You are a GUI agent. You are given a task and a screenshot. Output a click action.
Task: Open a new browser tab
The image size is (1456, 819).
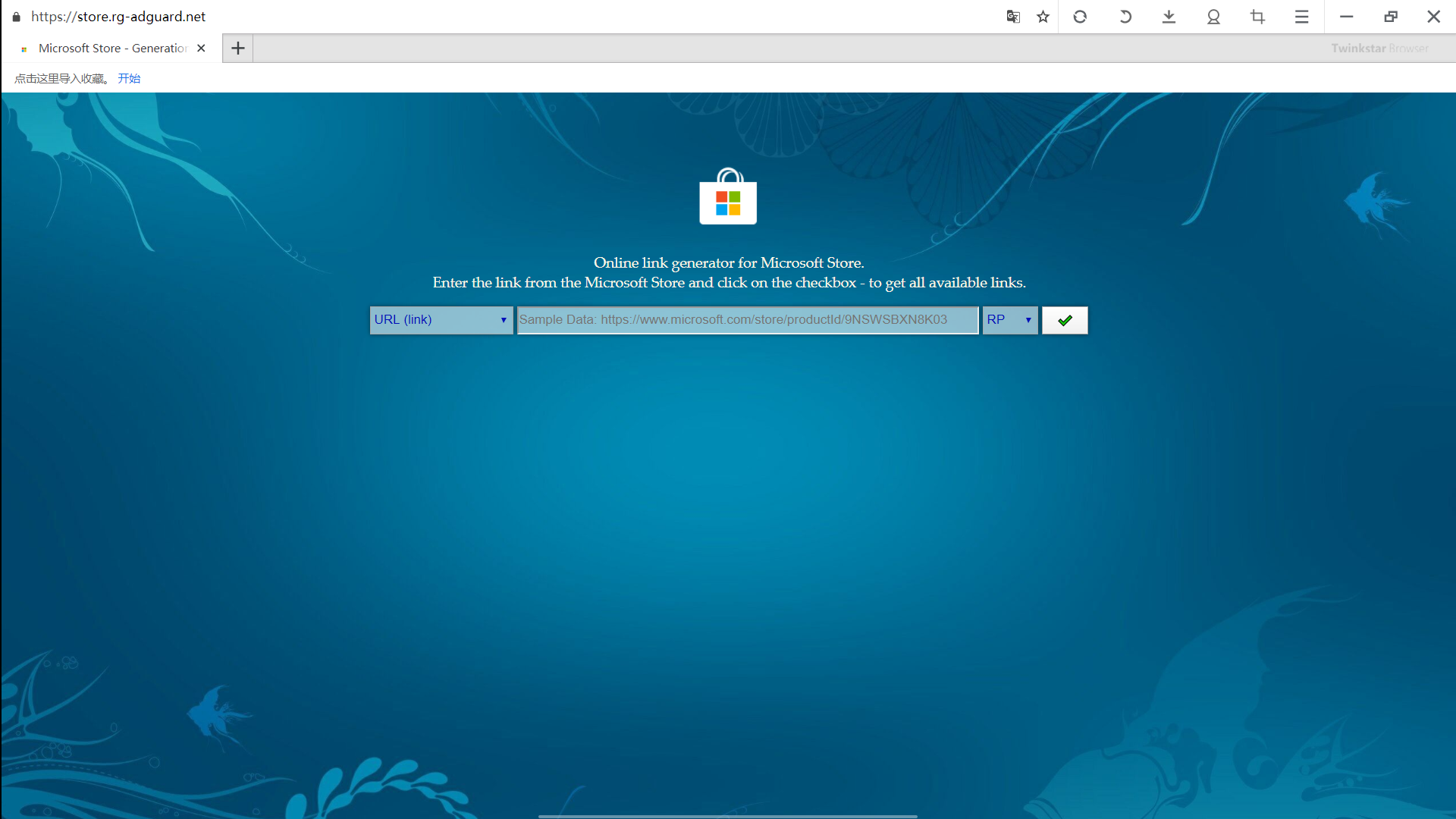pos(237,48)
